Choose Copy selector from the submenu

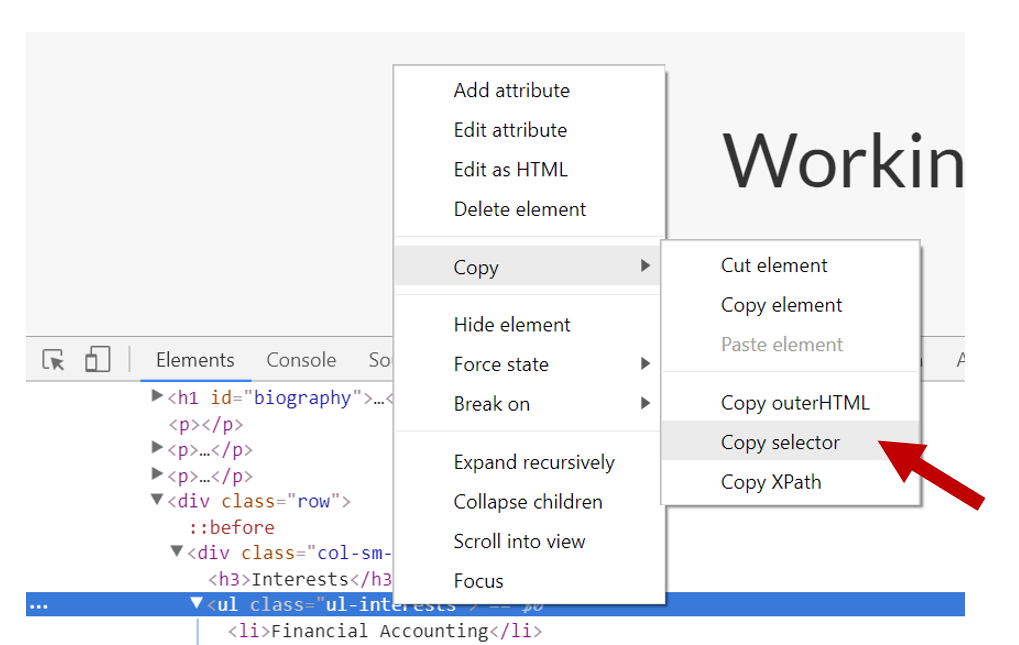click(780, 442)
